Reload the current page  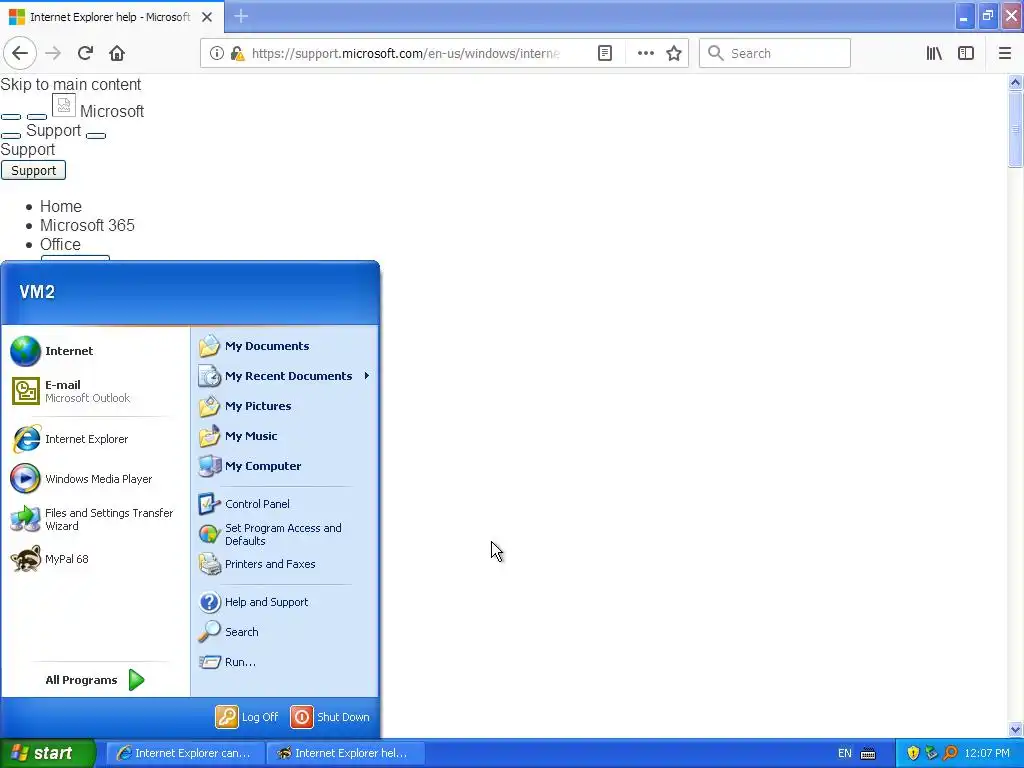pyautogui.click(x=85, y=53)
